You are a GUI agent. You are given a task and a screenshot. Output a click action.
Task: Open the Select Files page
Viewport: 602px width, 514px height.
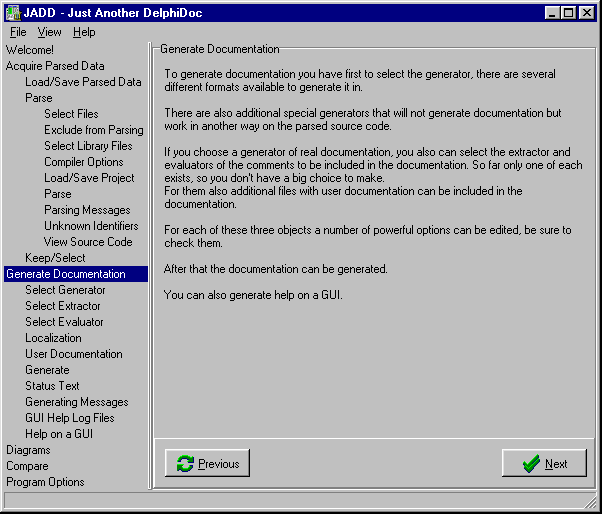[x=71, y=114]
